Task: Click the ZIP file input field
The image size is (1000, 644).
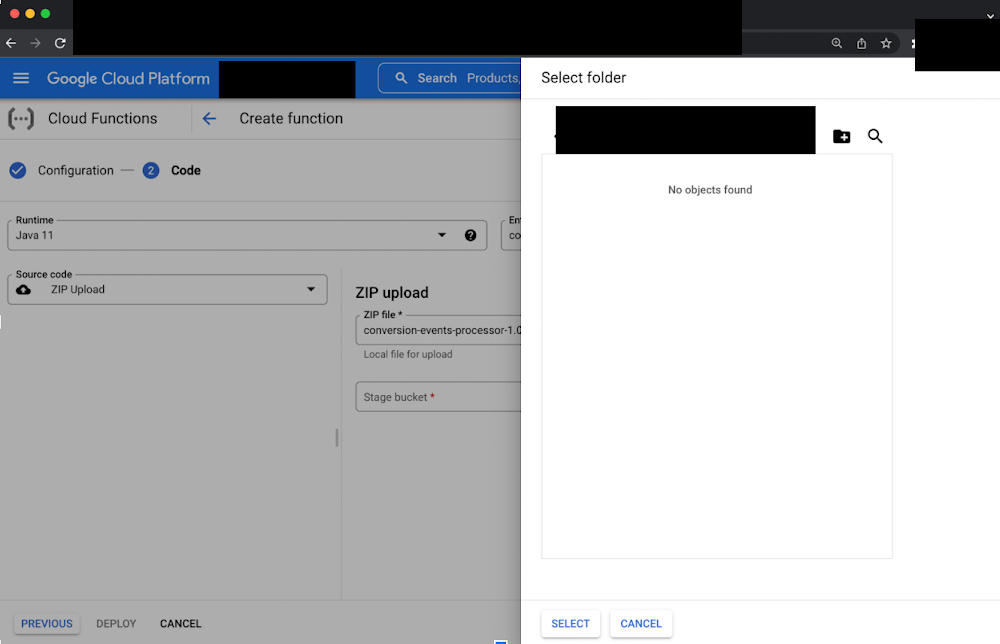Action: [438, 330]
